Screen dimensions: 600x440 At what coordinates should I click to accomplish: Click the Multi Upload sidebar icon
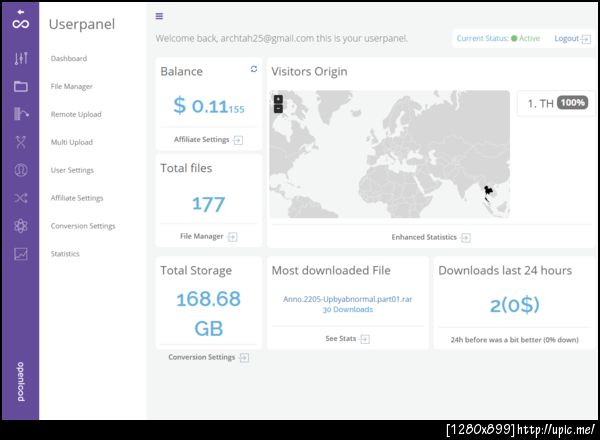[x=21, y=142]
